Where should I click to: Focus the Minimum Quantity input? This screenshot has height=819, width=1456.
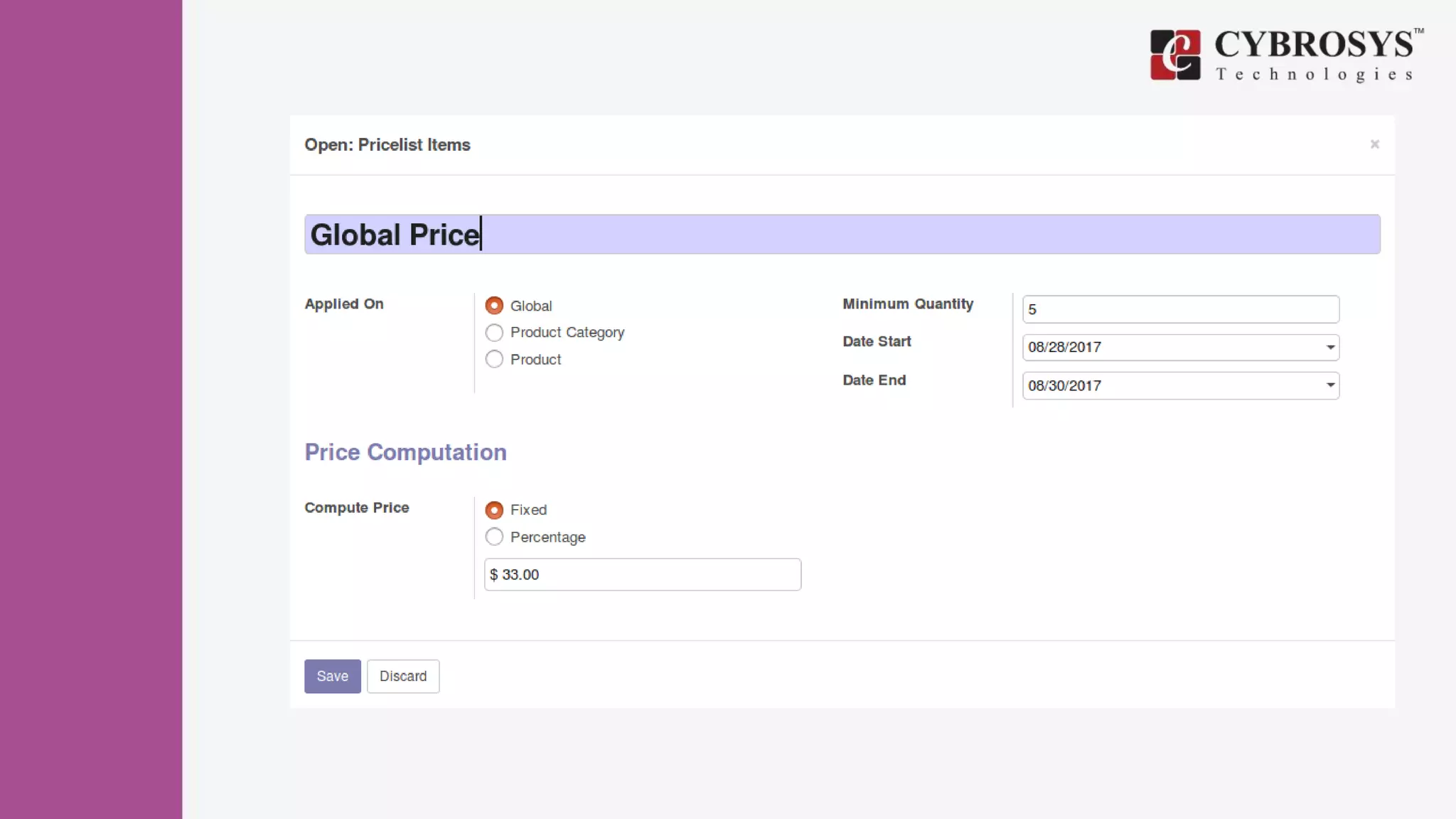click(1180, 309)
